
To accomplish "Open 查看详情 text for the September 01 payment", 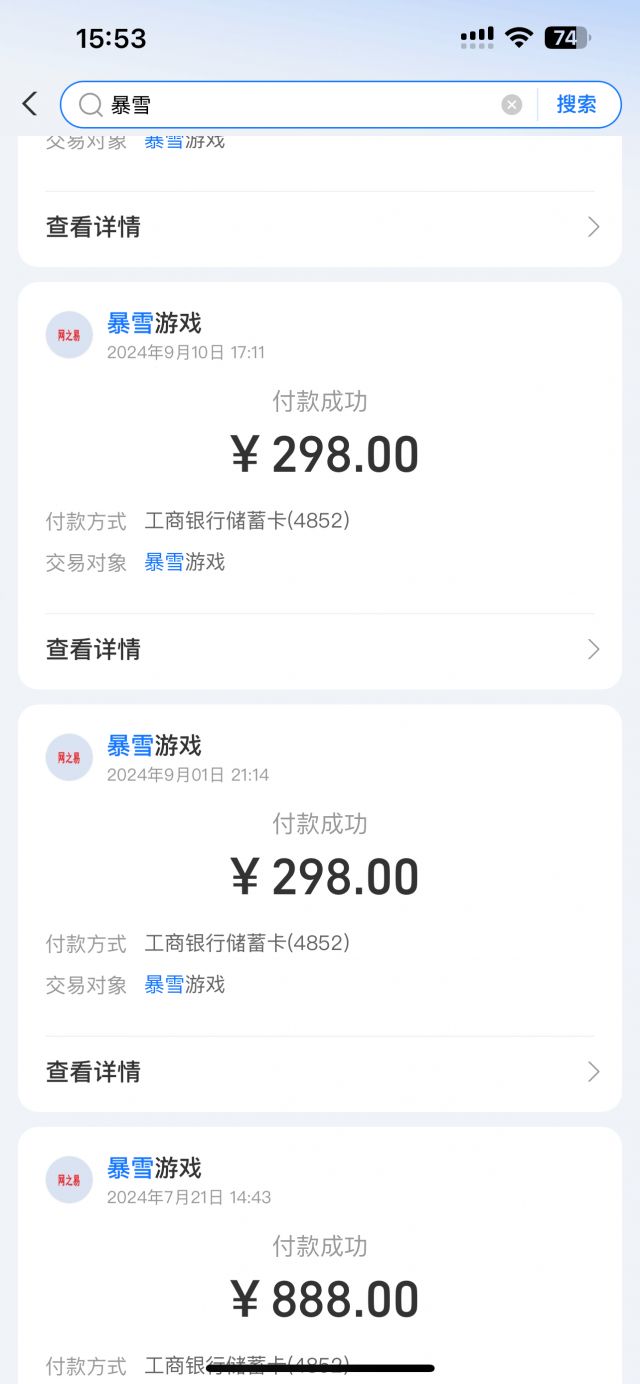I will [x=93, y=1072].
